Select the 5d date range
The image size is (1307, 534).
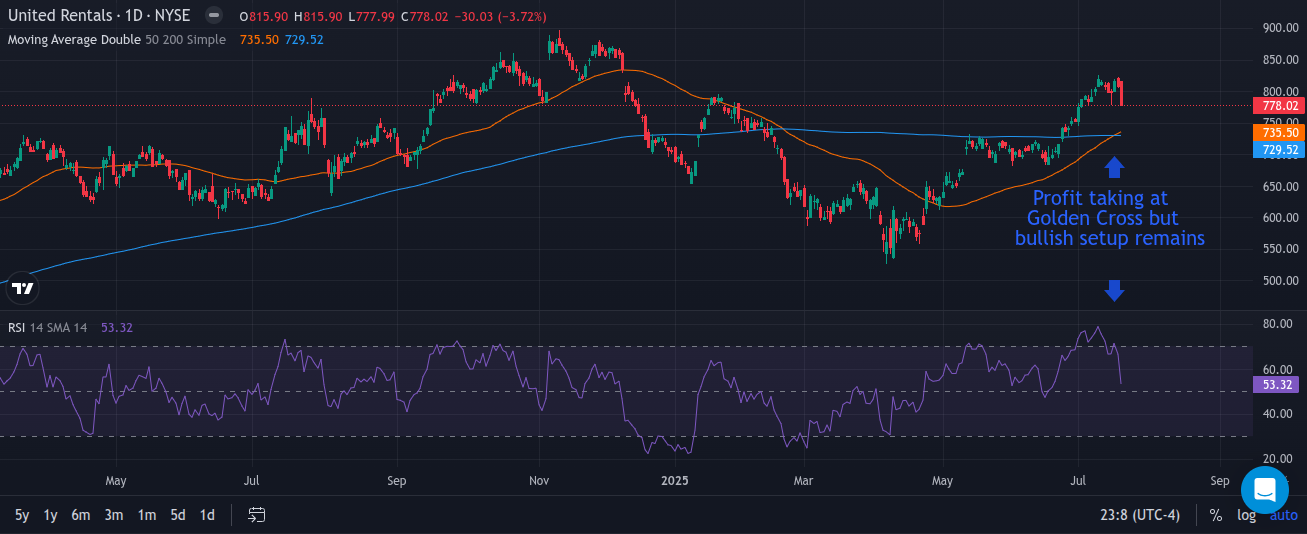click(x=177, y=515)
